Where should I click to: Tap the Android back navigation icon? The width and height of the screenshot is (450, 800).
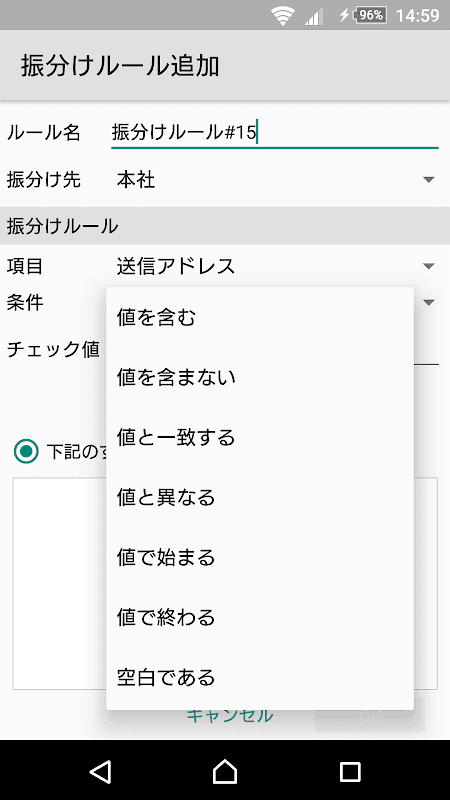pyautogui.click(x=101, y=771)
